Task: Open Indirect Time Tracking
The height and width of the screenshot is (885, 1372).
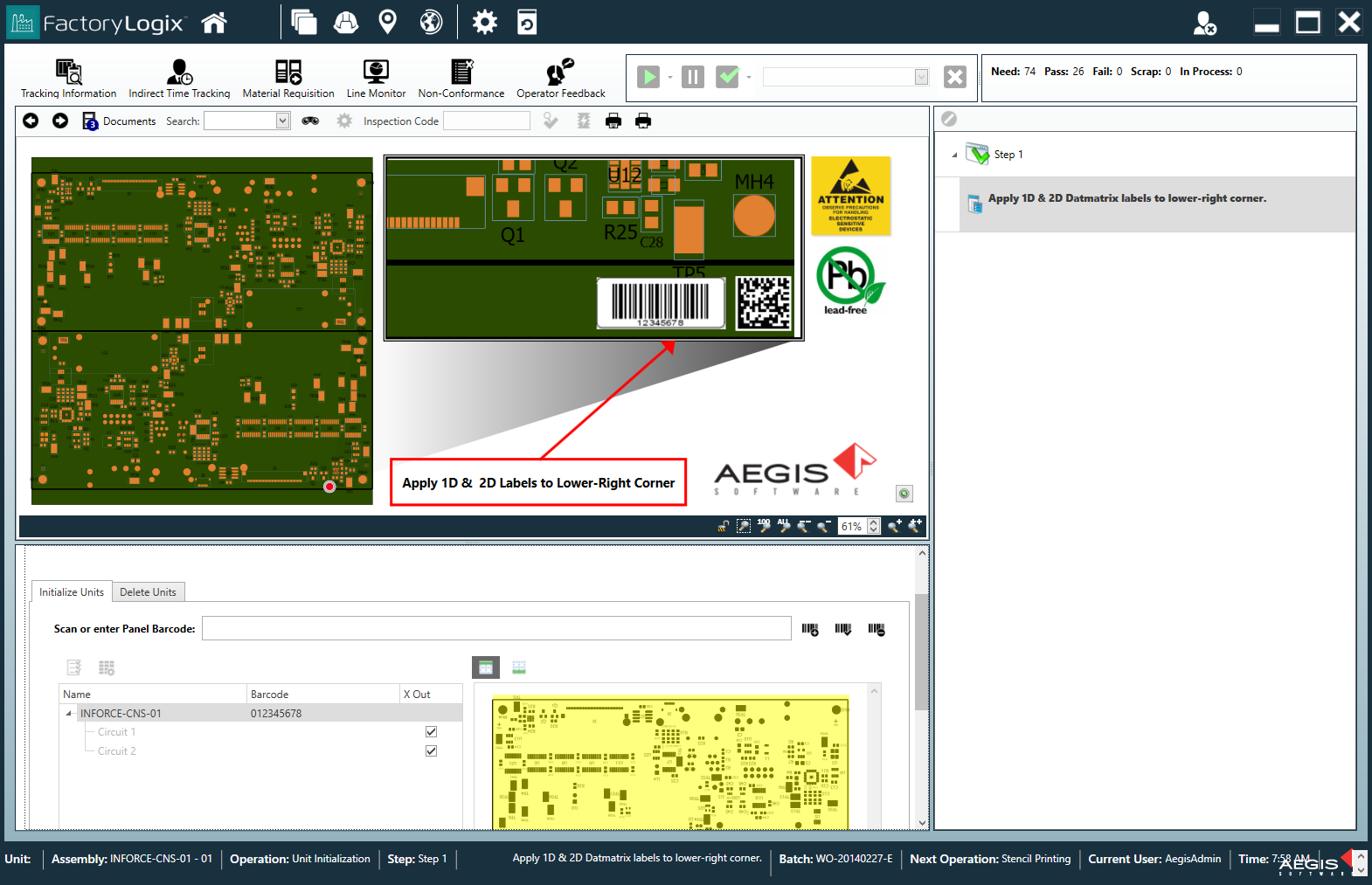Action: (x=179, y=79)
